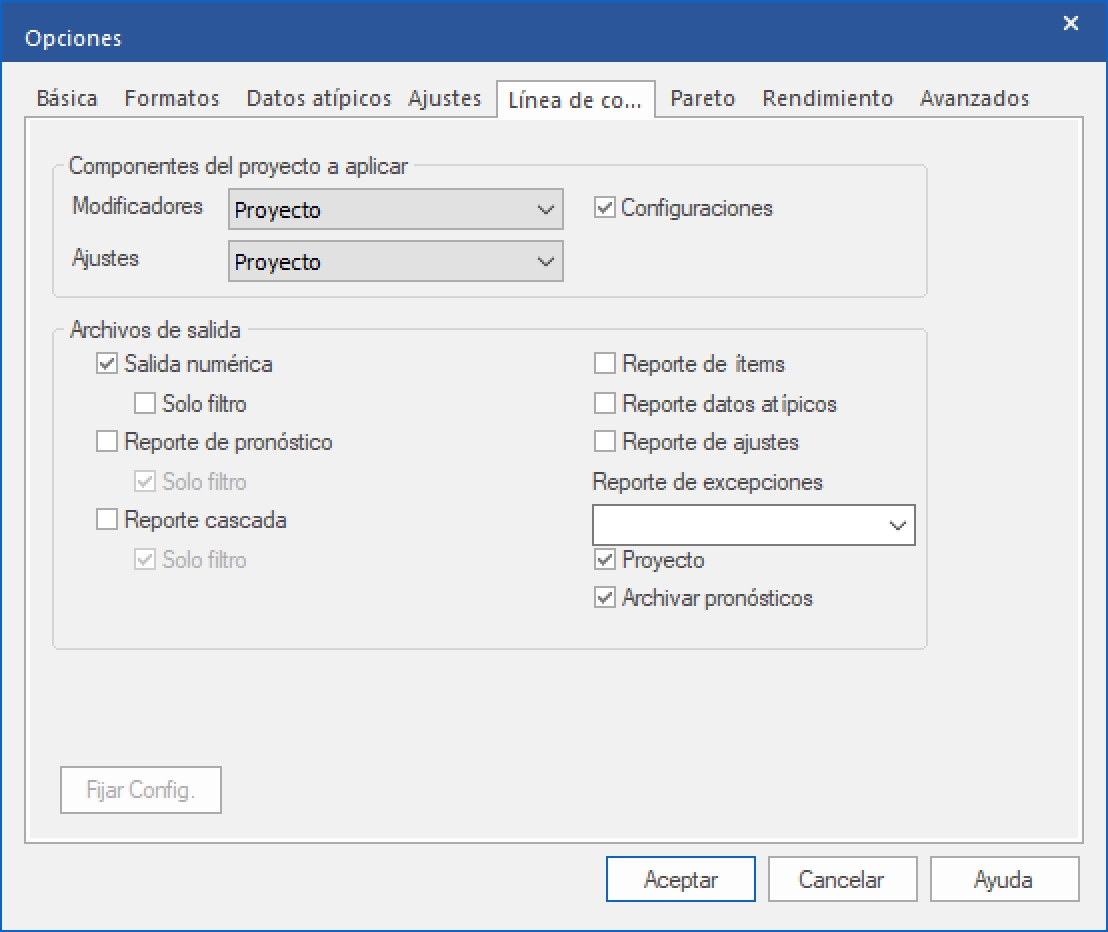The height and width of the screenshot is (932, 1108).
Task: Enable Solo filtro under Salida numérica
Action: coord(145,404)
